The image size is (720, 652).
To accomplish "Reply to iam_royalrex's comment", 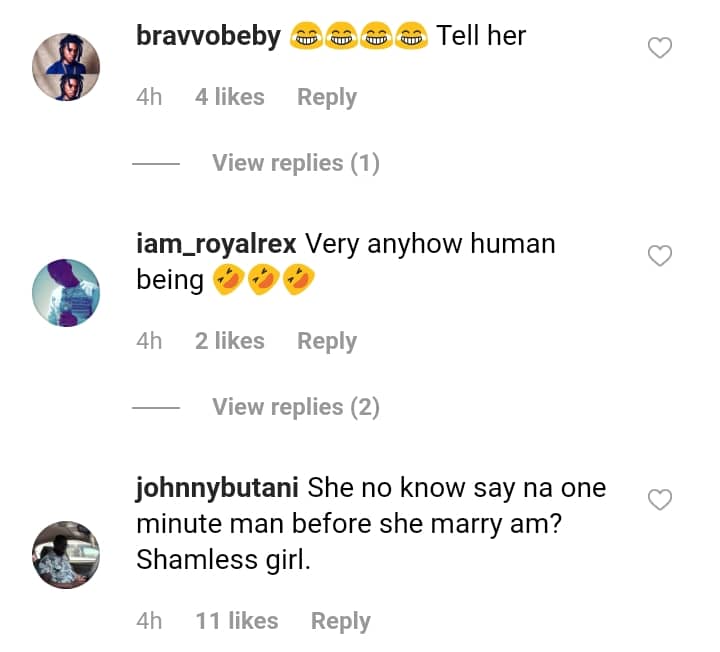I will [x=327, y=341].
